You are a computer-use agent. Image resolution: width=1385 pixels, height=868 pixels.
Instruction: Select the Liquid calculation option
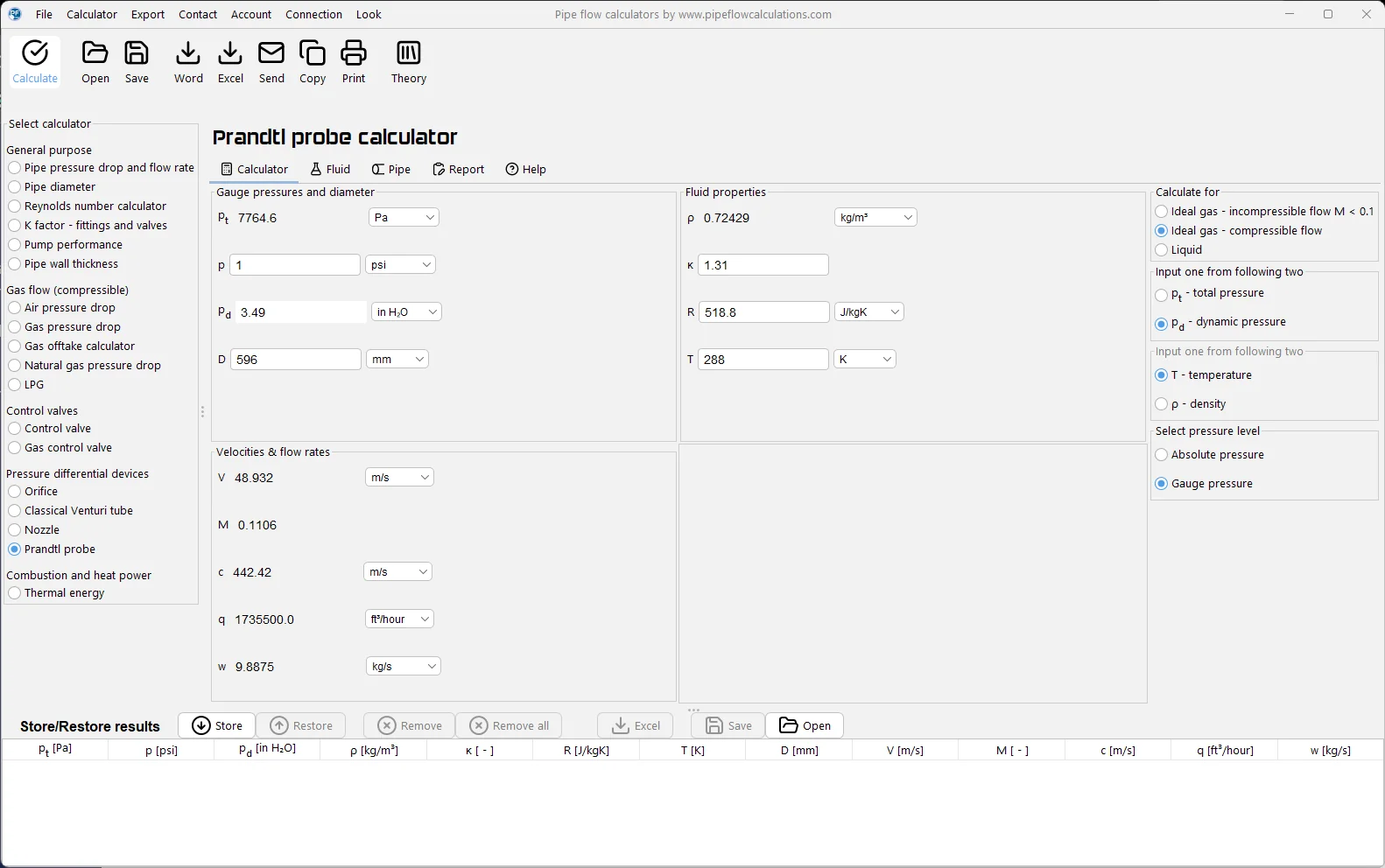click(x=1178, y=249)
